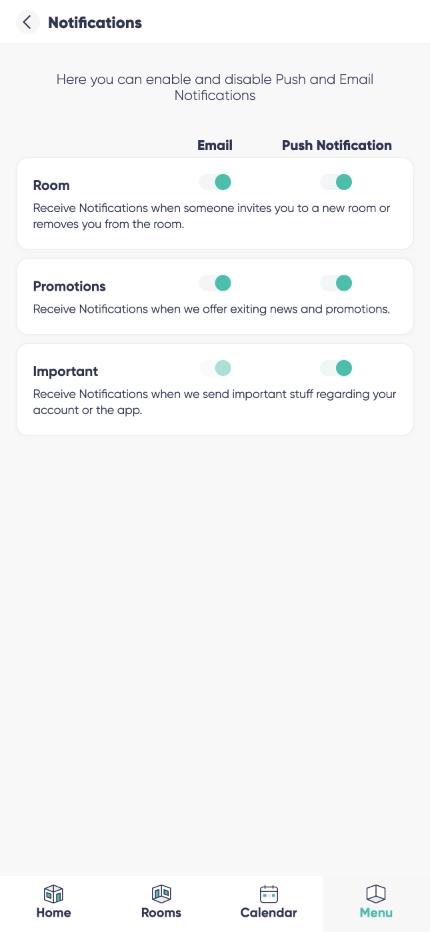Switch to the Rooms tab label

161,912
